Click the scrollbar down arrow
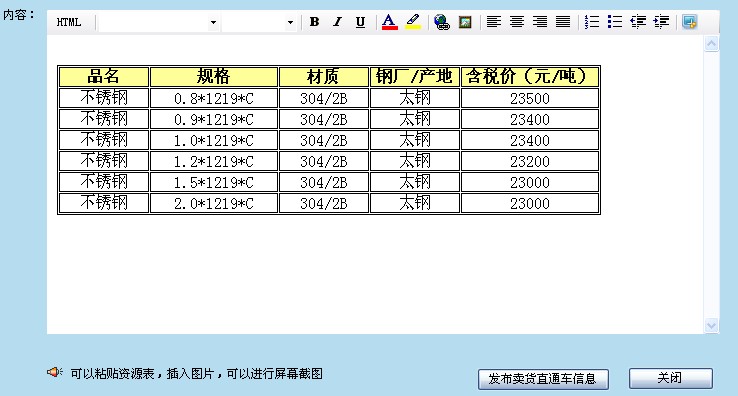This screenshot has width=738, height=396. pyautogui.click(x=711, y=325)
